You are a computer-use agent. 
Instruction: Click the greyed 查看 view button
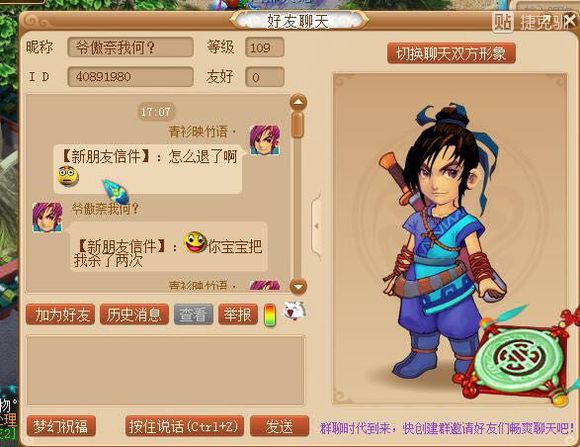tap(193, 315)
